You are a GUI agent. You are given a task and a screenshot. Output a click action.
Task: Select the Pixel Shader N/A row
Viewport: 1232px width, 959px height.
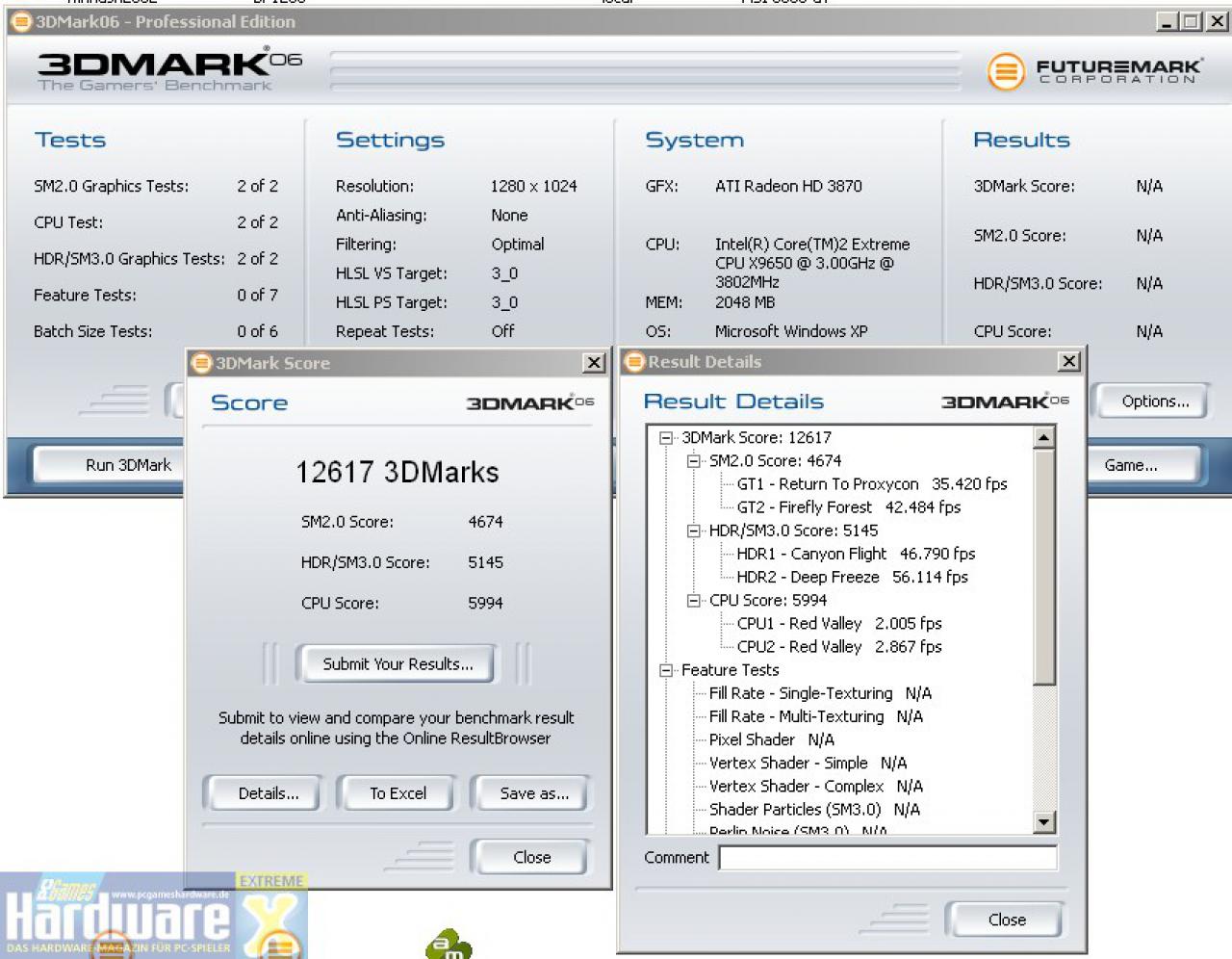(x=772, y=739)
